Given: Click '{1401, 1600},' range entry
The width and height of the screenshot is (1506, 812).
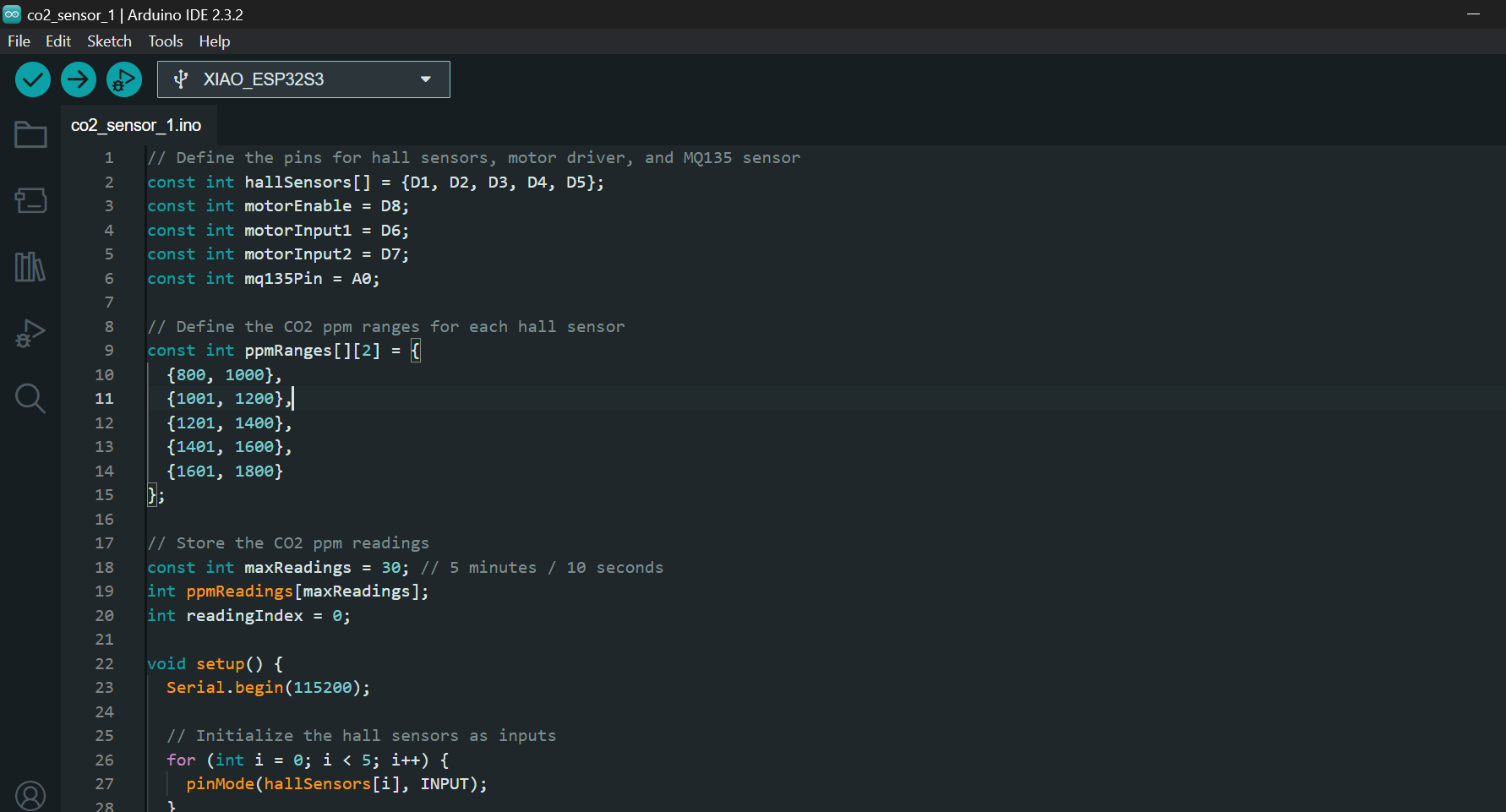Looking at the screenshot, I should pyautogui.click(x=229, y=447).
